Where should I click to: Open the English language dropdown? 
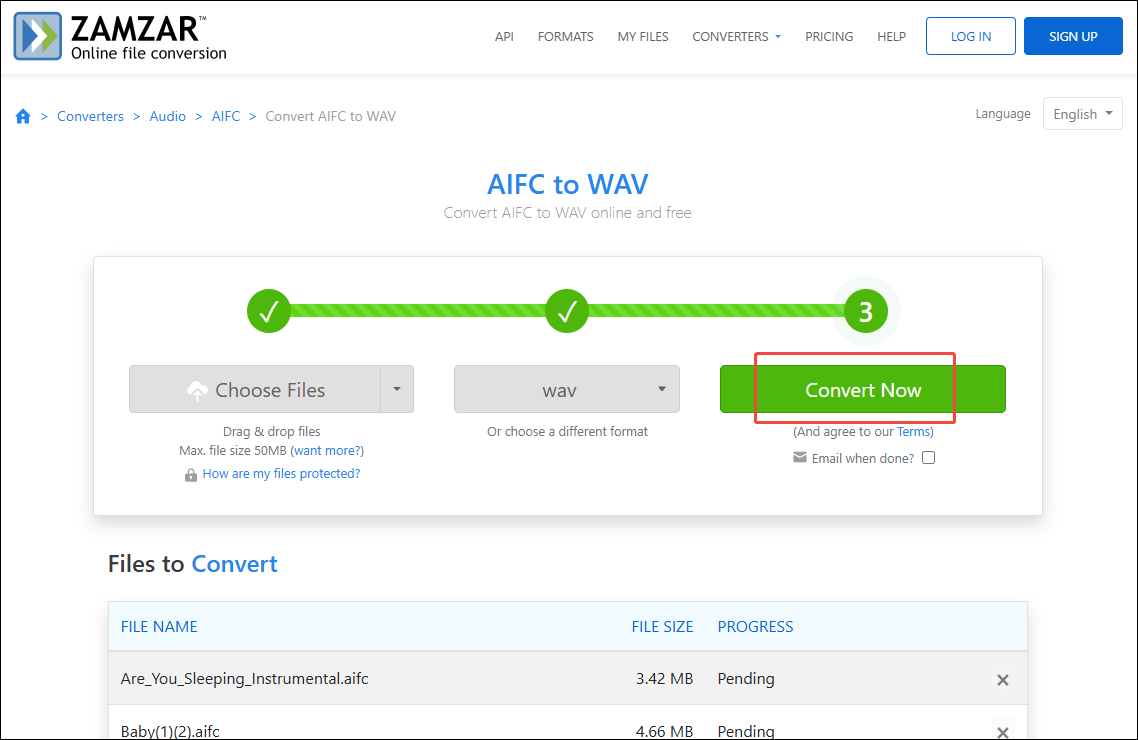click(1083, 114)
